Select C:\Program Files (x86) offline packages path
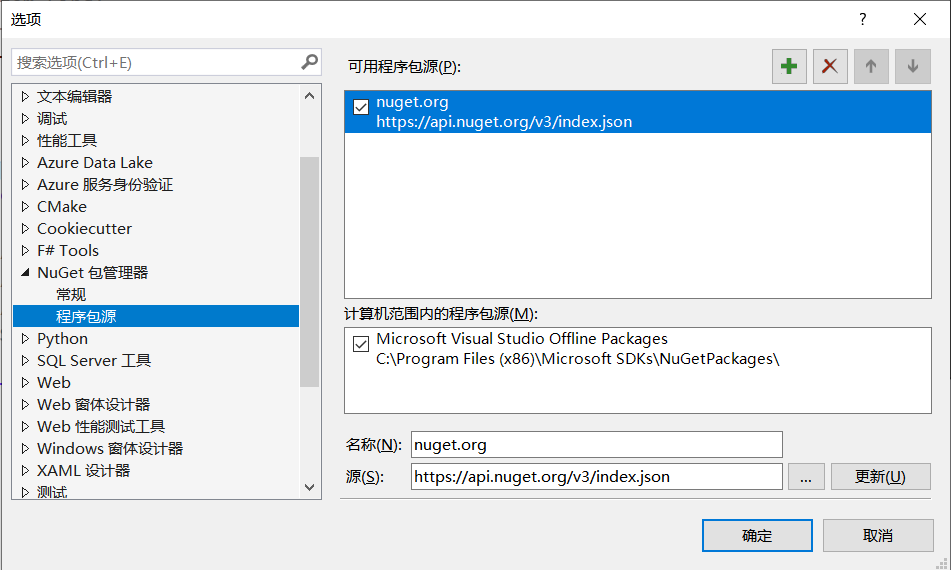The height and width of the screenshot is (570, 951). coord(577,359)
